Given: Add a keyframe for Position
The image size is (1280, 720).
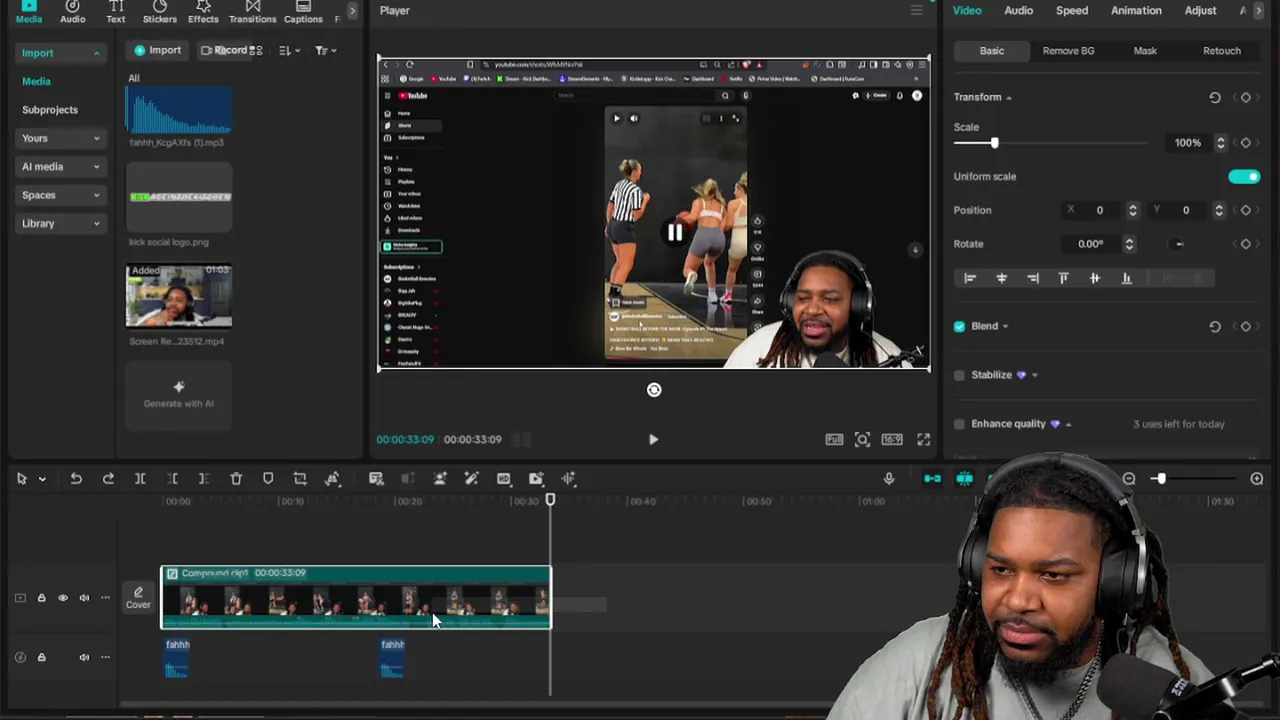Looking at the screenshot, I should (x=1246, y=210).
